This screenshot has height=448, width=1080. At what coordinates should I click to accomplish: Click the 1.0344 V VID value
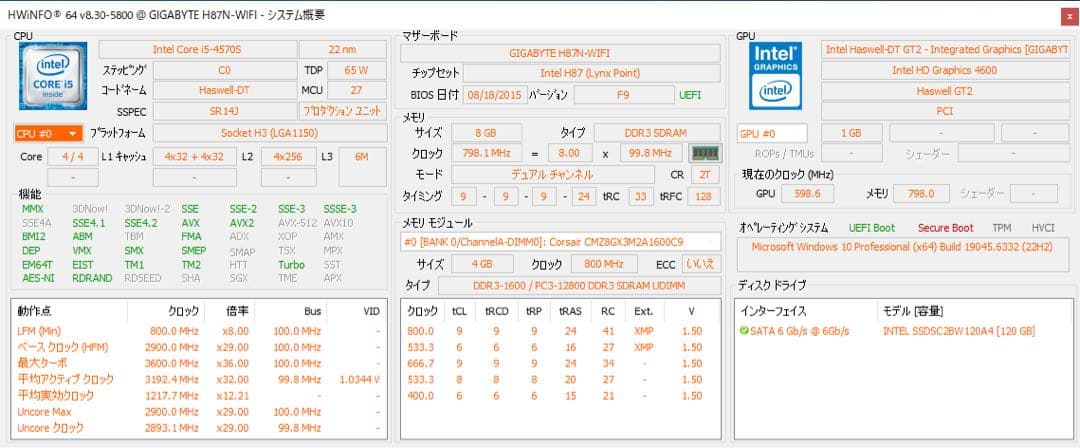[360, 380]
